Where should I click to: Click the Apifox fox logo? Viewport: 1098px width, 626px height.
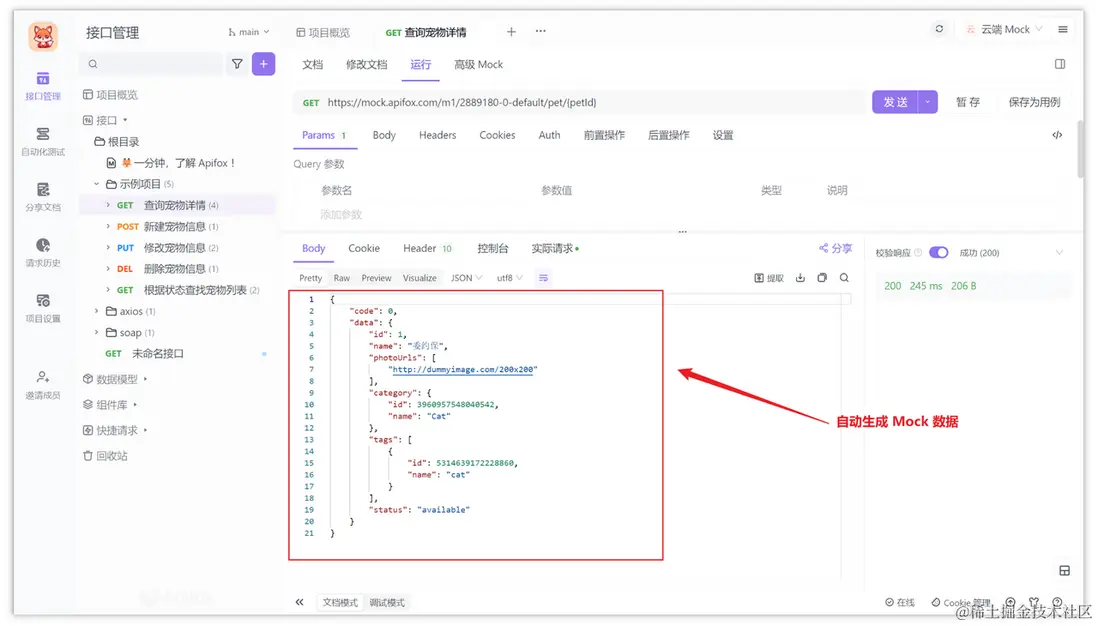pos(43,36)
